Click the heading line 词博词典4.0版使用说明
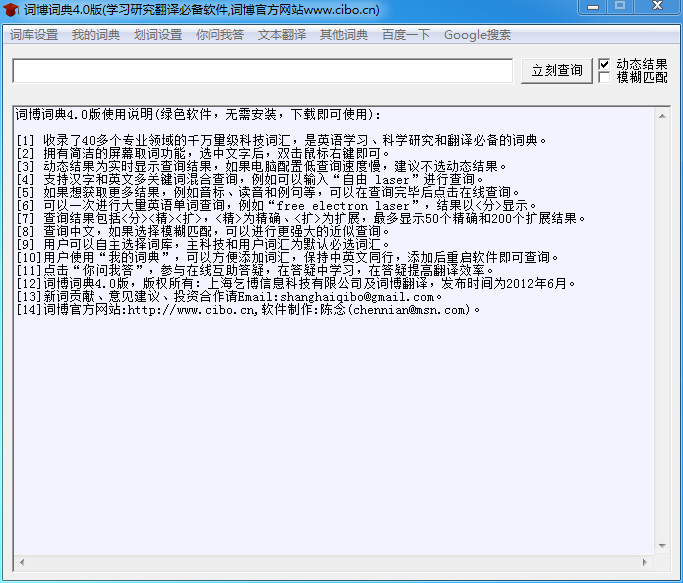683x583 pixels. (198, 115)
